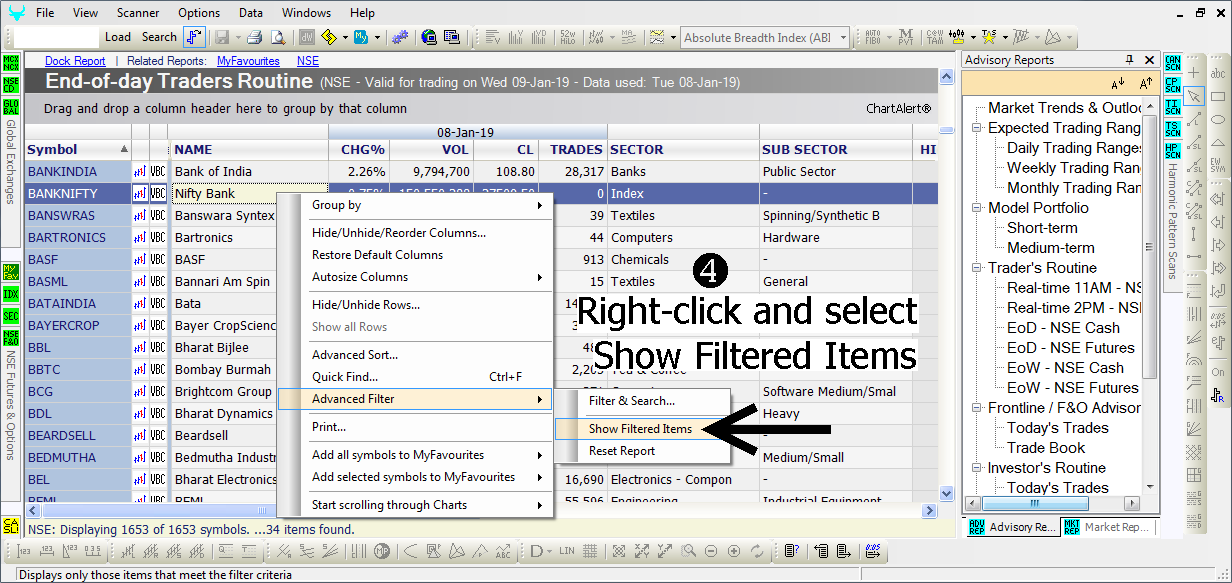Open the Scanner menu
Screen dimensions: 1232x583
(x=137, y=13)
